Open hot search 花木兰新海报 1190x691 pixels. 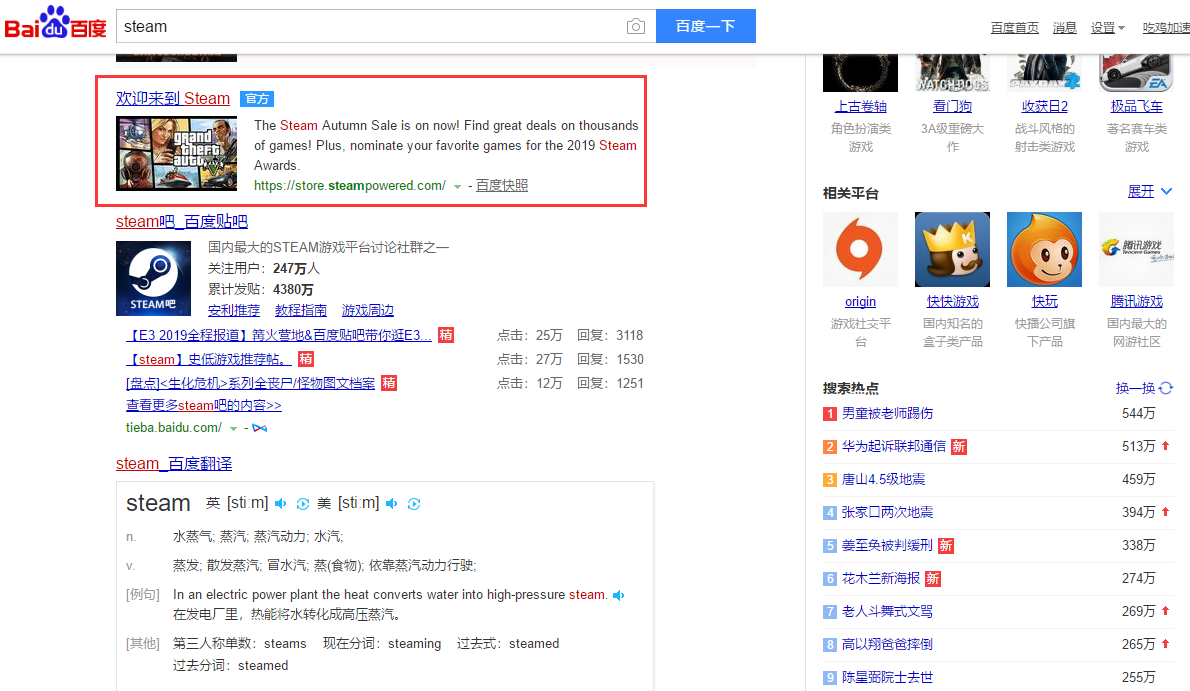pyautogui.click(x=880, y=579)
